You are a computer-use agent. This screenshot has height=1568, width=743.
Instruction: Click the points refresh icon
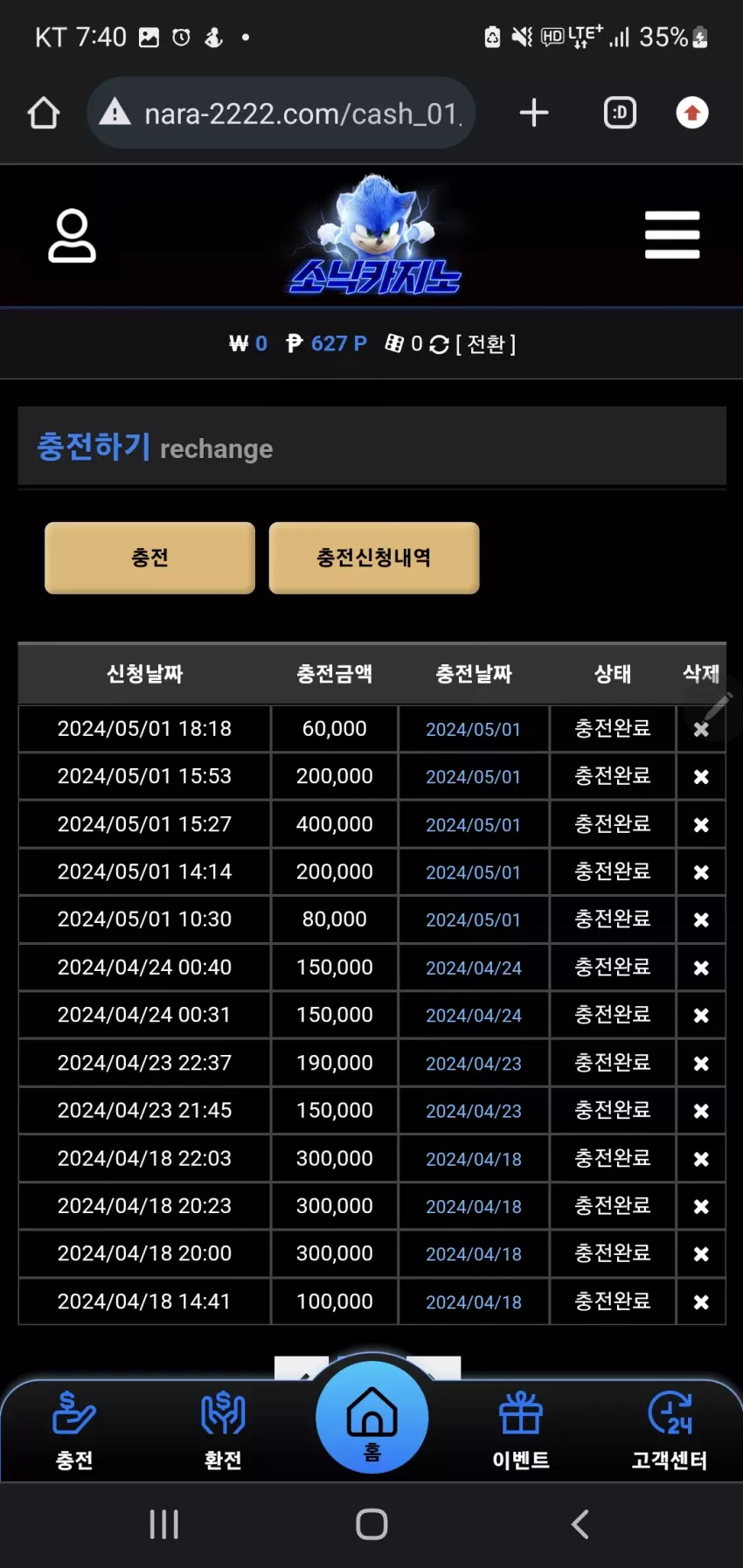[x=439, y=344]
